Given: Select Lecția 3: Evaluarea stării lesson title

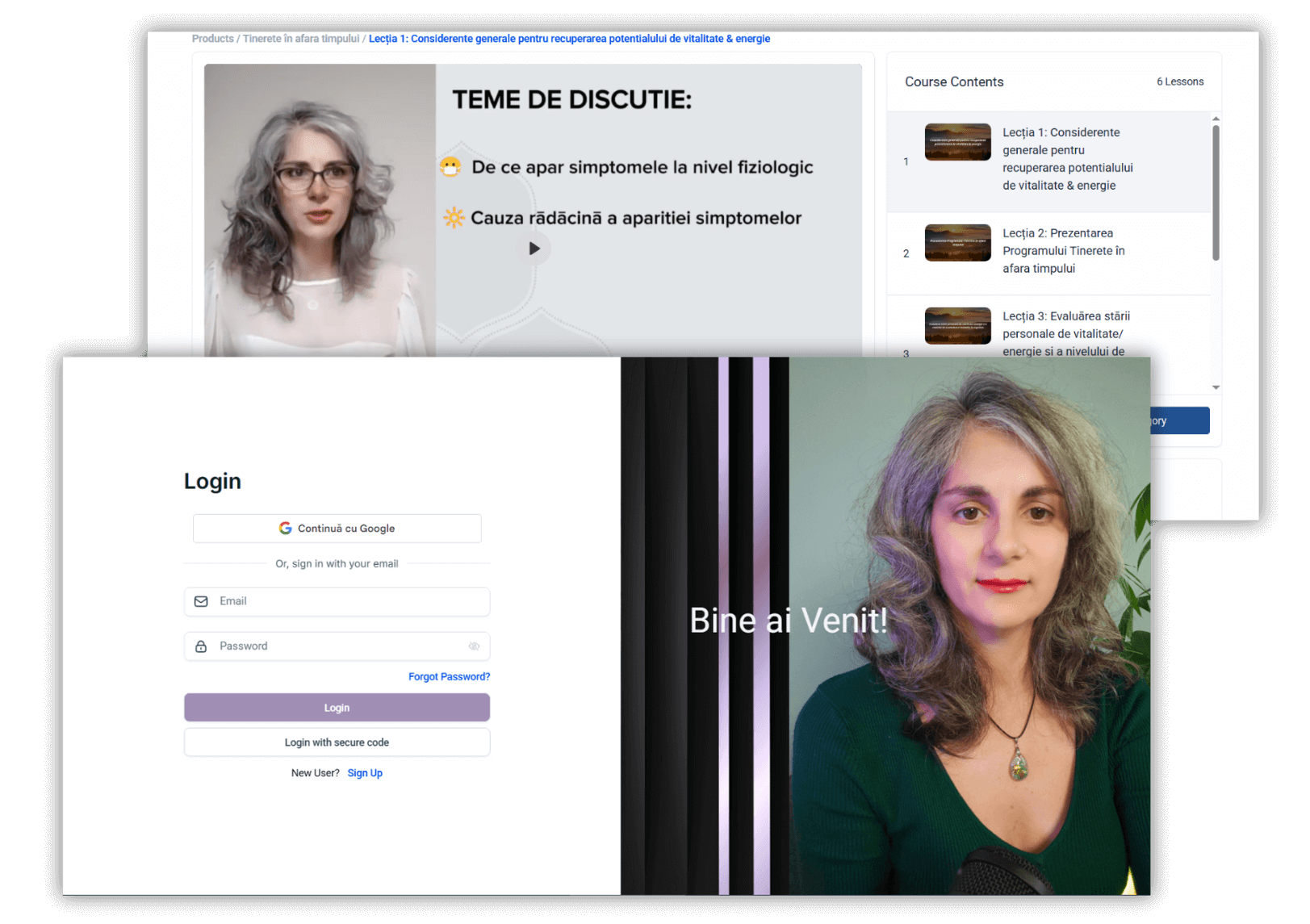Looking at the screenshot, I should pos(1065,334).
